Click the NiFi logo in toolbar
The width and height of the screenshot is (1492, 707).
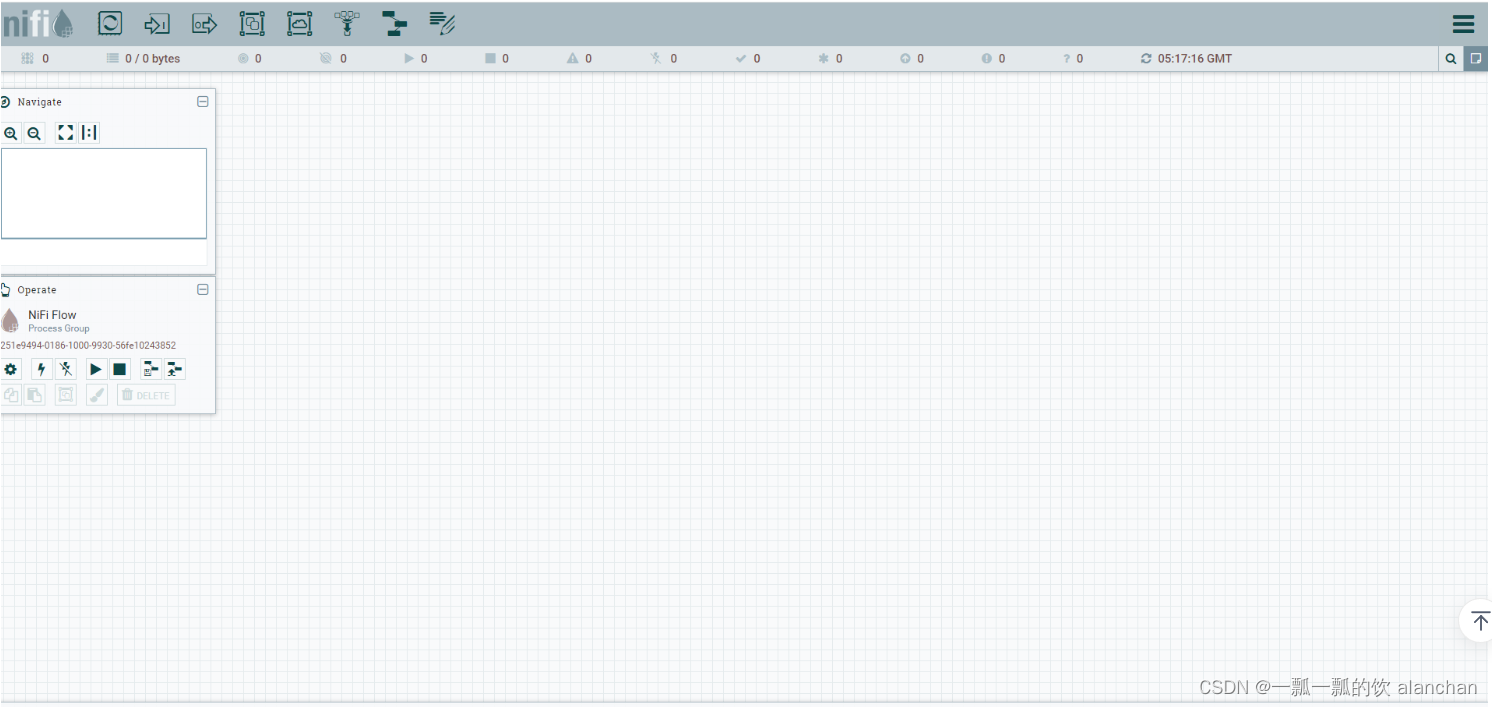(x=38, y=23)
